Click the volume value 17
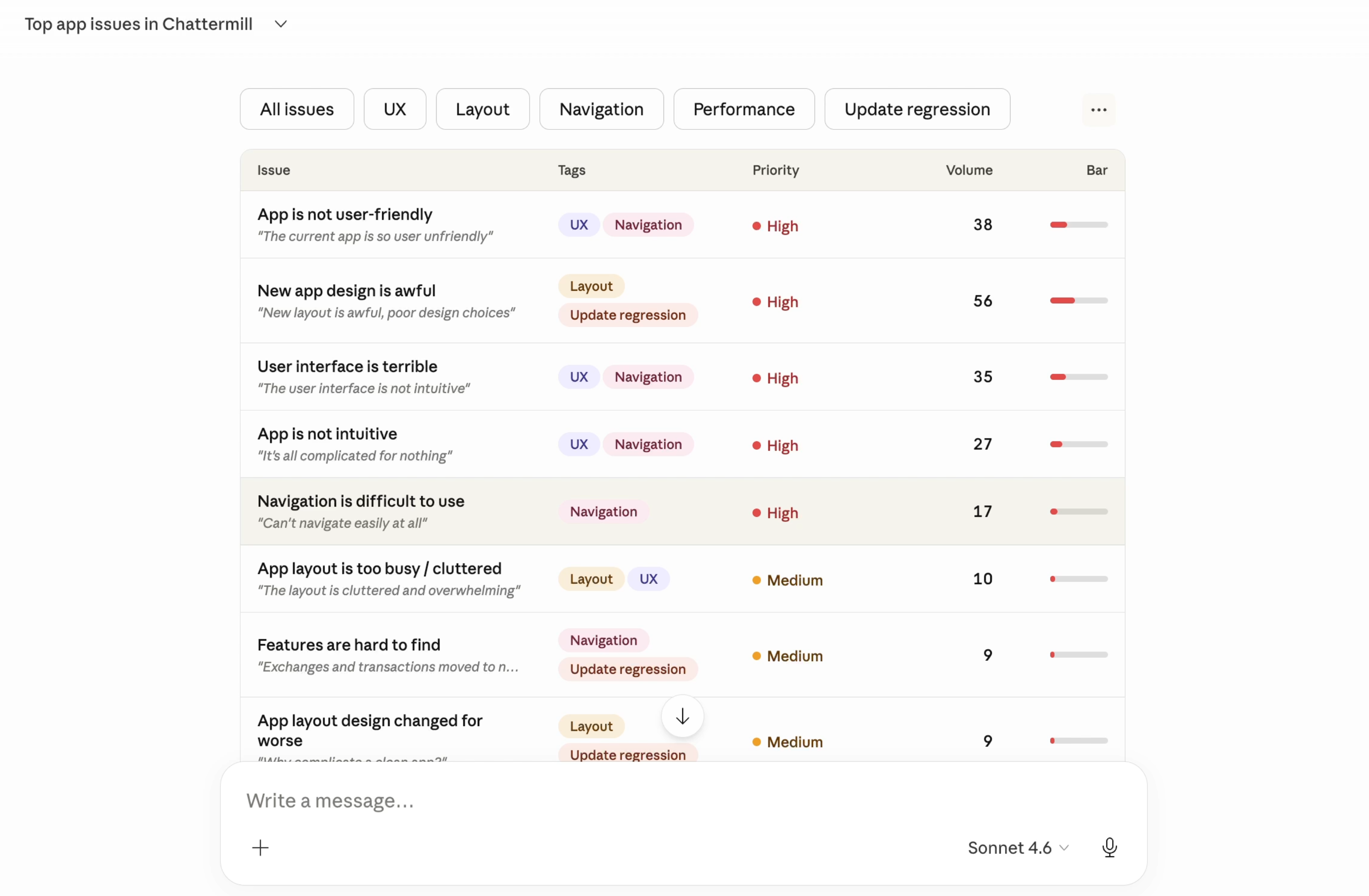Viewport: 1369px width, 896px height. point(983,511)
